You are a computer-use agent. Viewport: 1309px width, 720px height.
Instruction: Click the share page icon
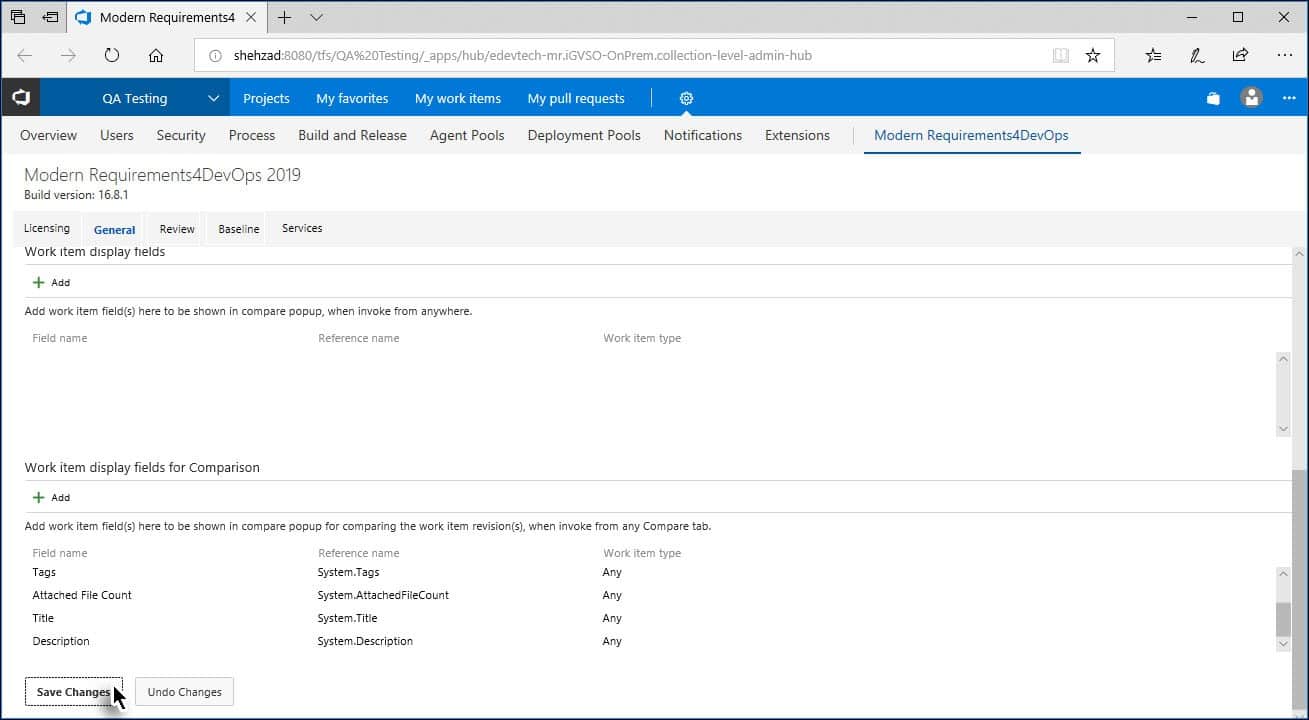coord(1240,55)
